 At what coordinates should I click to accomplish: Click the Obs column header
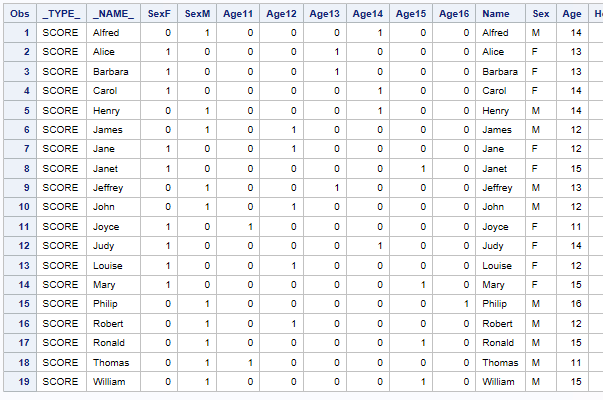coord(19,14)
